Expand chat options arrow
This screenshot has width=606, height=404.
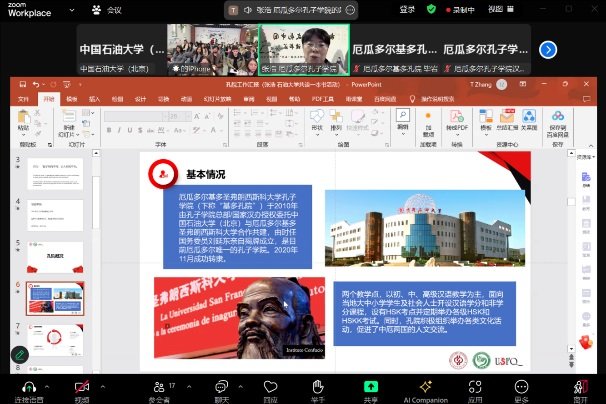point(240,386)
